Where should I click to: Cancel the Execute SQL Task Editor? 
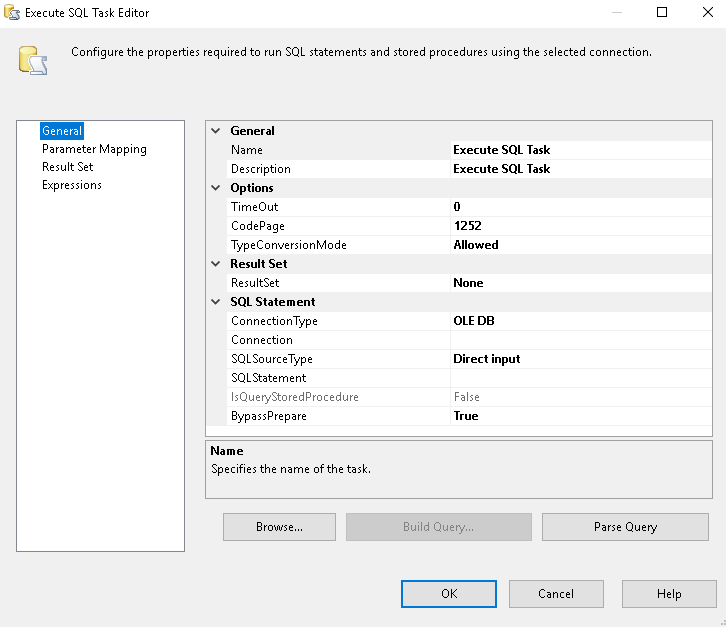click(556, 594)
